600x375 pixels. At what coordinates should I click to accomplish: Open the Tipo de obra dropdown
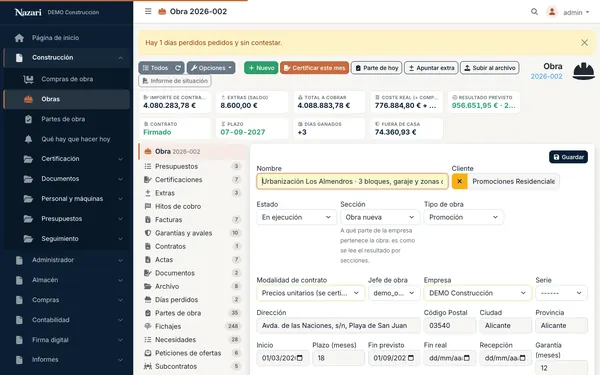[463, 217]
